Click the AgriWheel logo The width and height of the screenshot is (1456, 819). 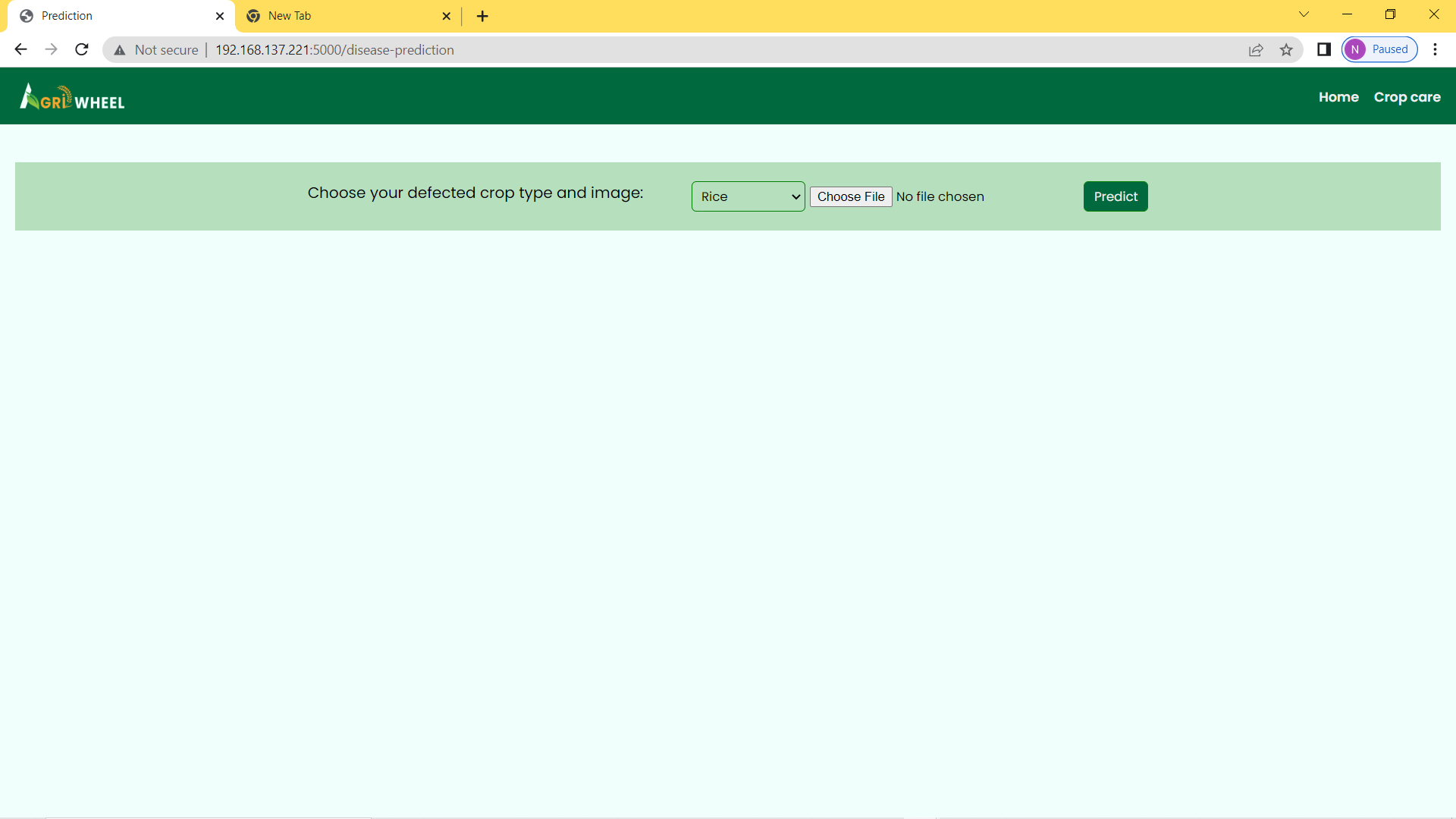point(72,97)
